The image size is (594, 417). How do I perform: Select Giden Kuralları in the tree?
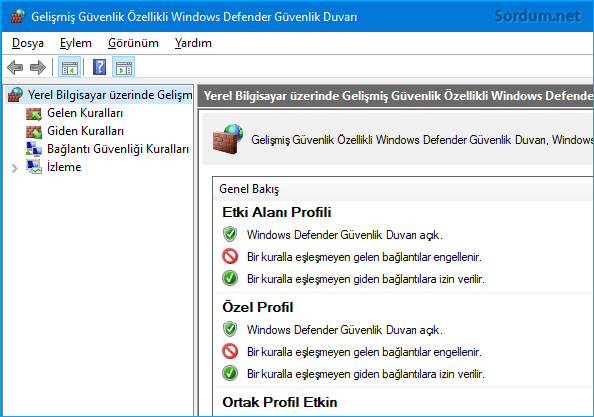click(85, 131)
